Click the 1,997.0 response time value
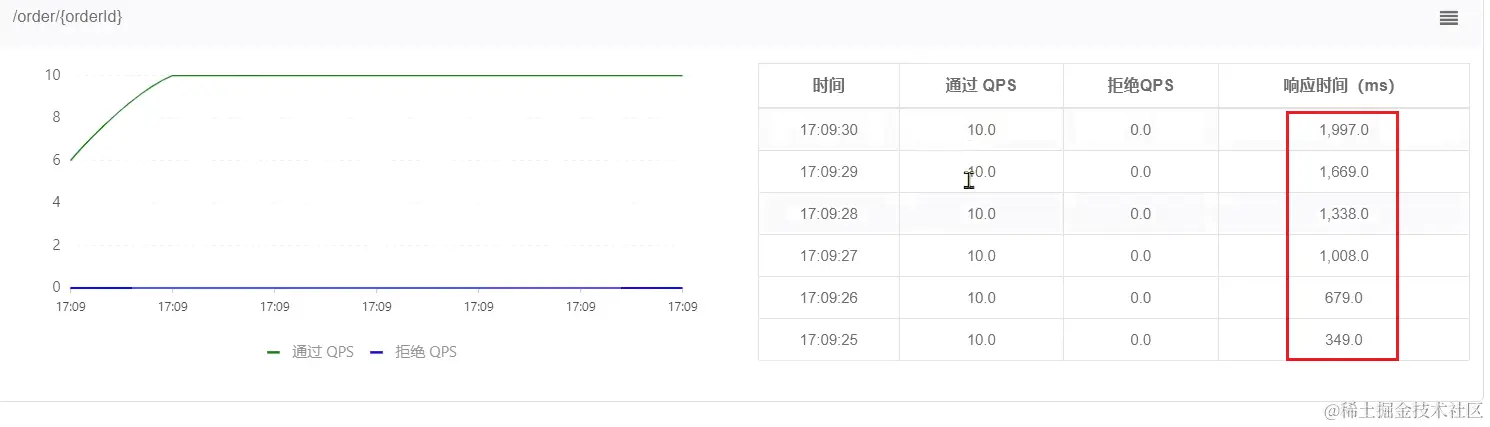 [x=1343, y=130]
